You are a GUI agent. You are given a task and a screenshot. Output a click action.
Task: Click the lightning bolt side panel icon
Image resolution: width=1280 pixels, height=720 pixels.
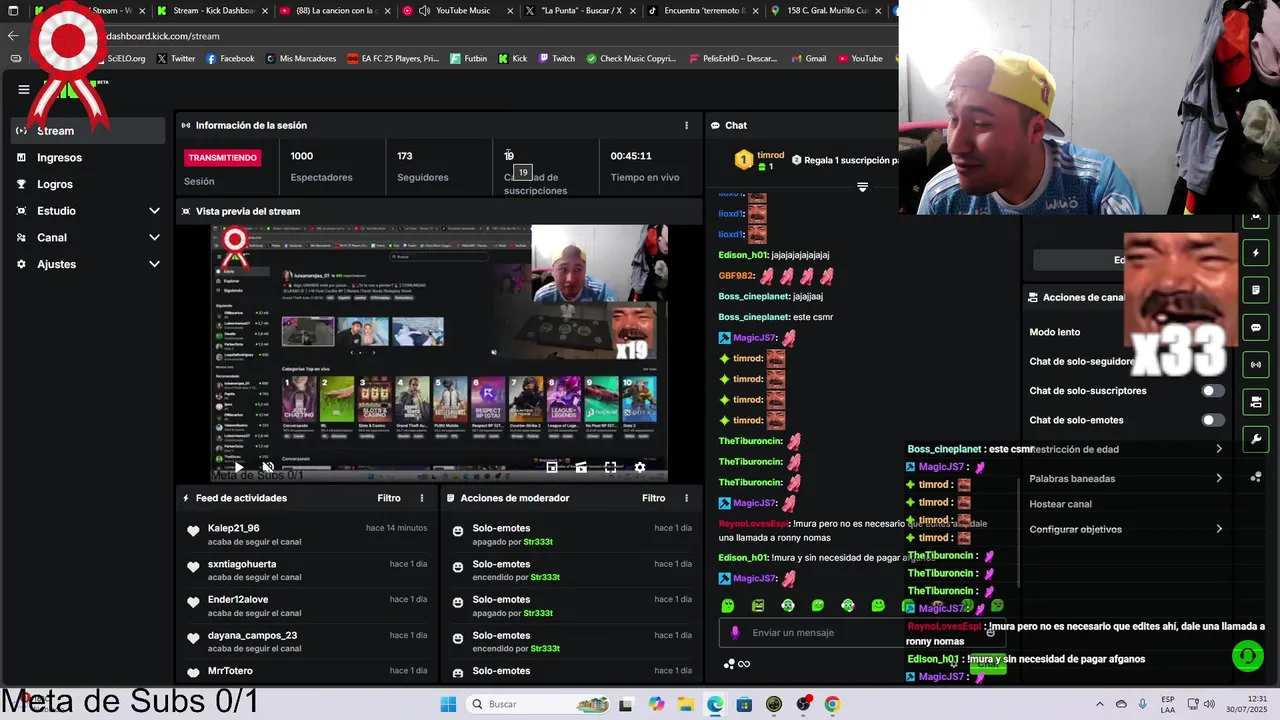pyautogui.click(x=1256, y=253)
